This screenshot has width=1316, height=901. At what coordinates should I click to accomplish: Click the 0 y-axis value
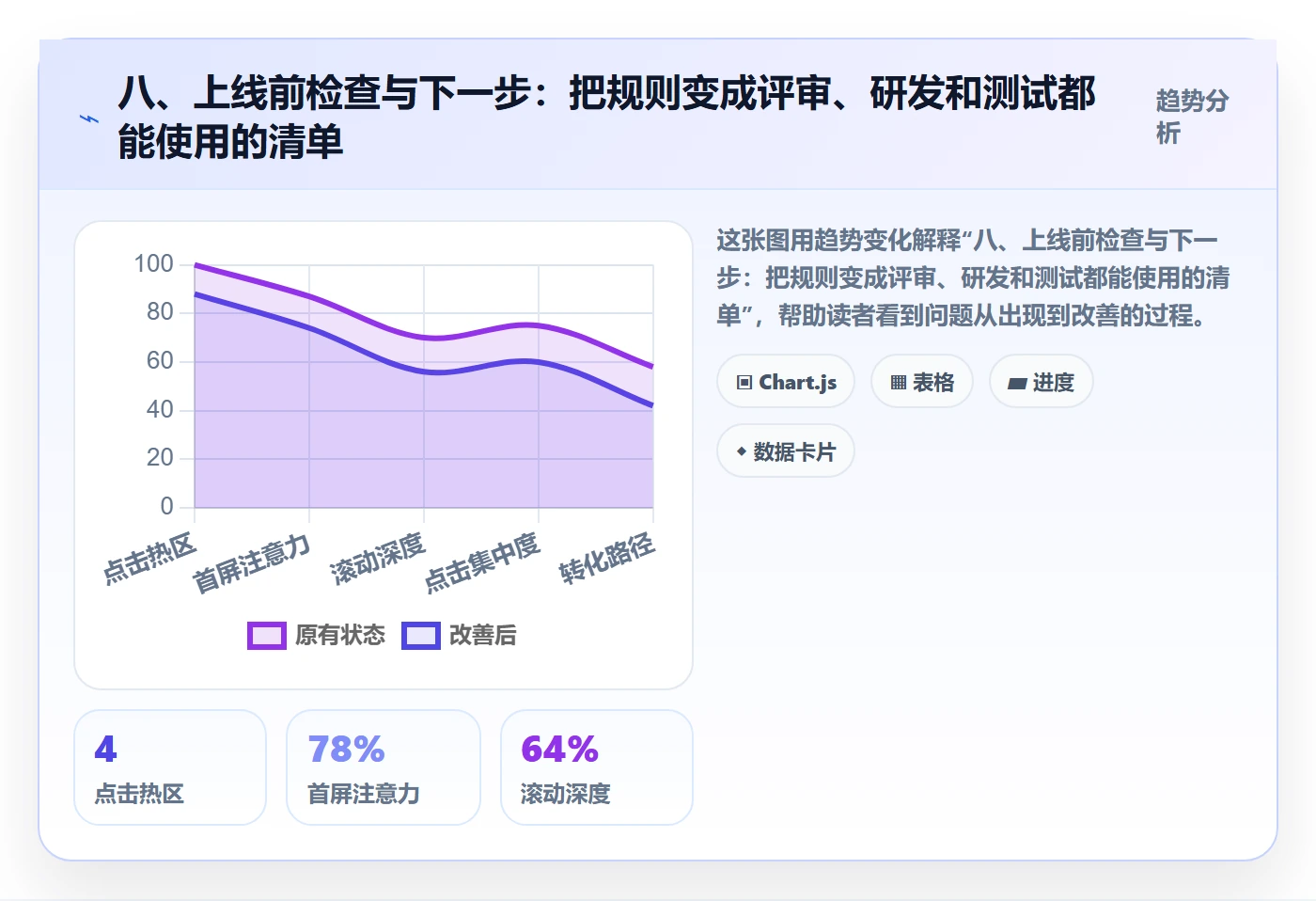pos(166,506)
